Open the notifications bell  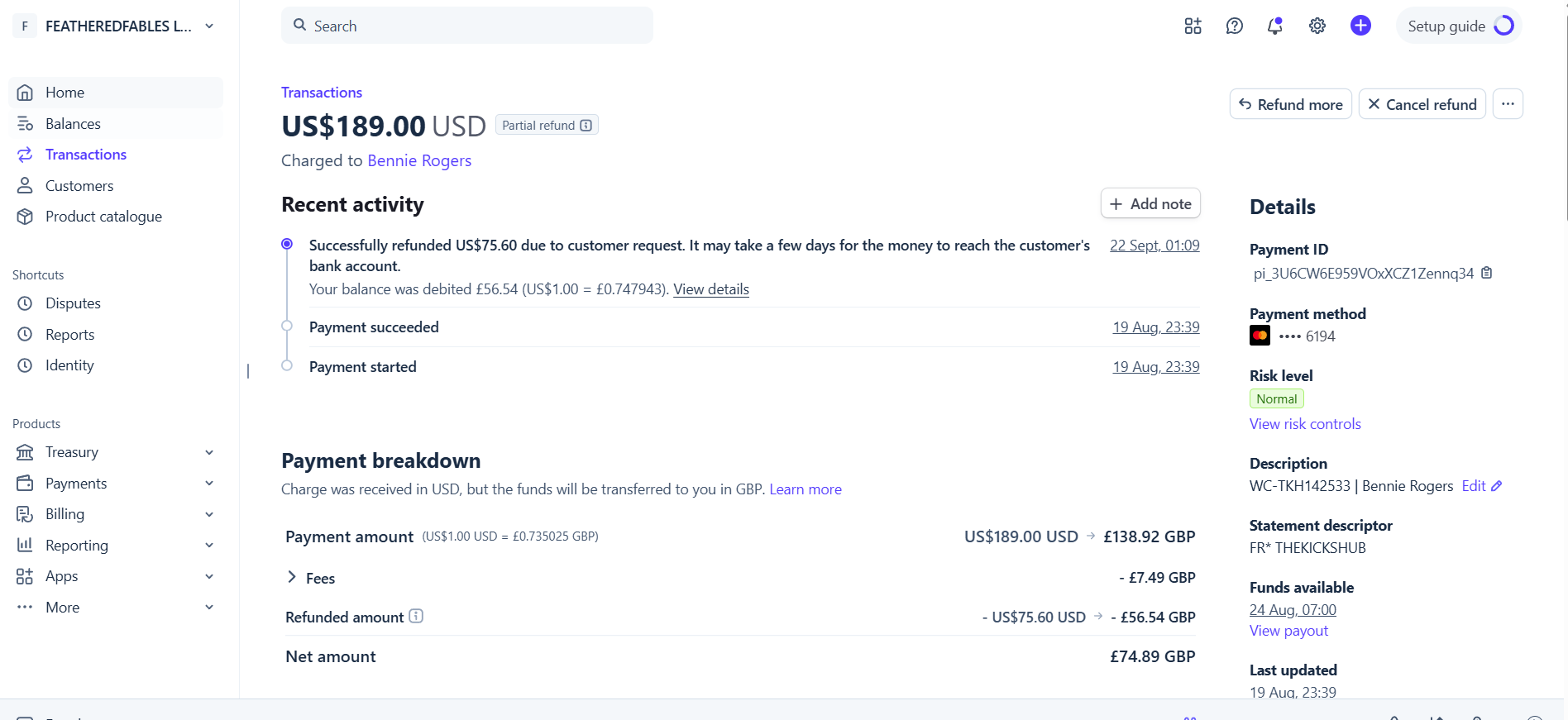point(1275,26)
